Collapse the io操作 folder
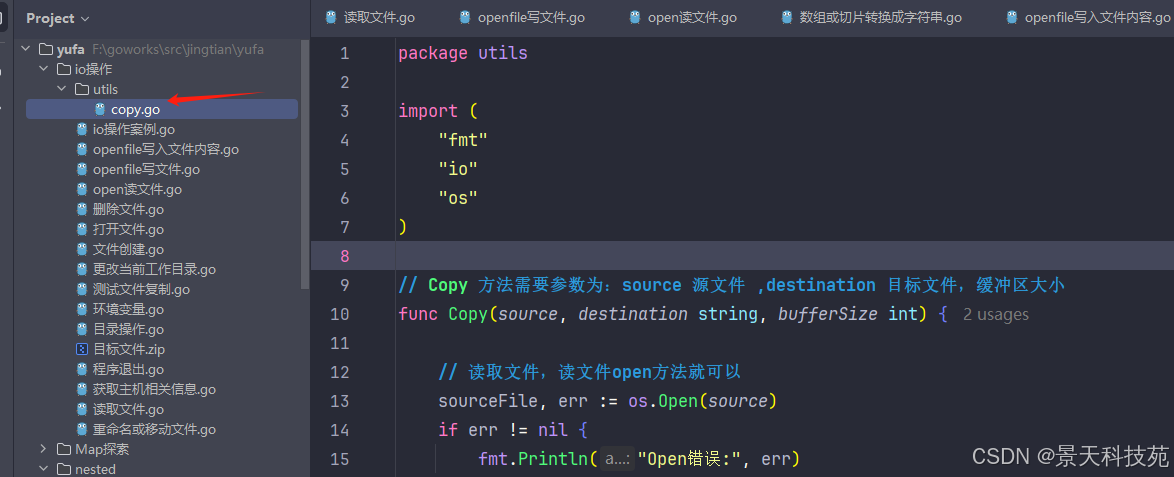Viewport: 1174px width, 477px height. tap(43, 70)
